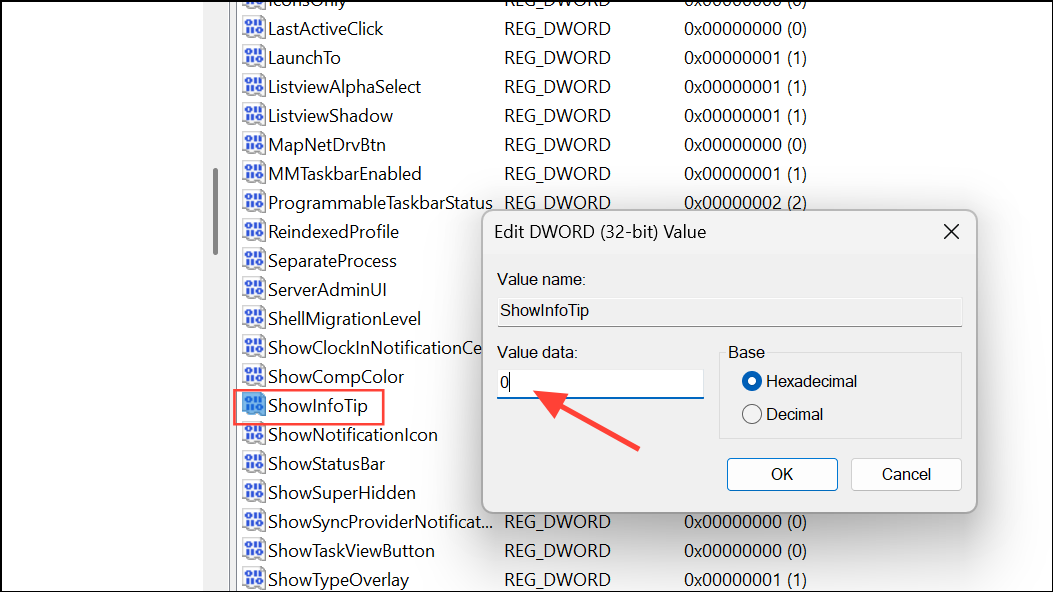Select the Hexadecimal base option
The height and width of the screenshot is (592, 1053).
pos(750,381)
